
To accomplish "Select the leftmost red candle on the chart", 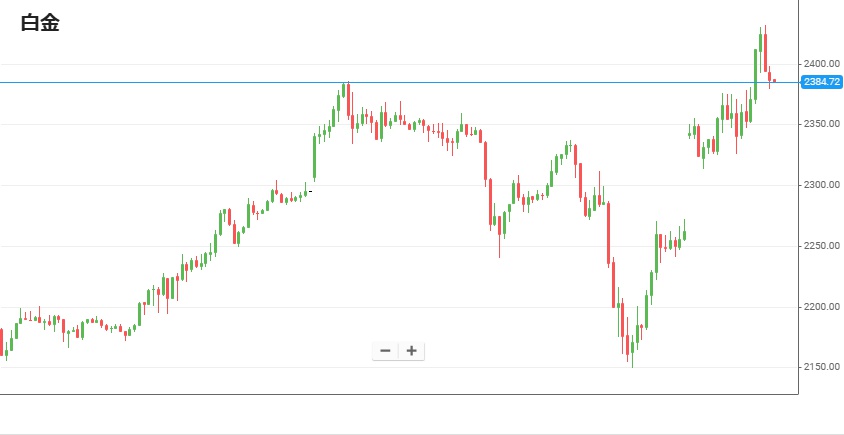I will pyautogui.click(x=2, y=340).
